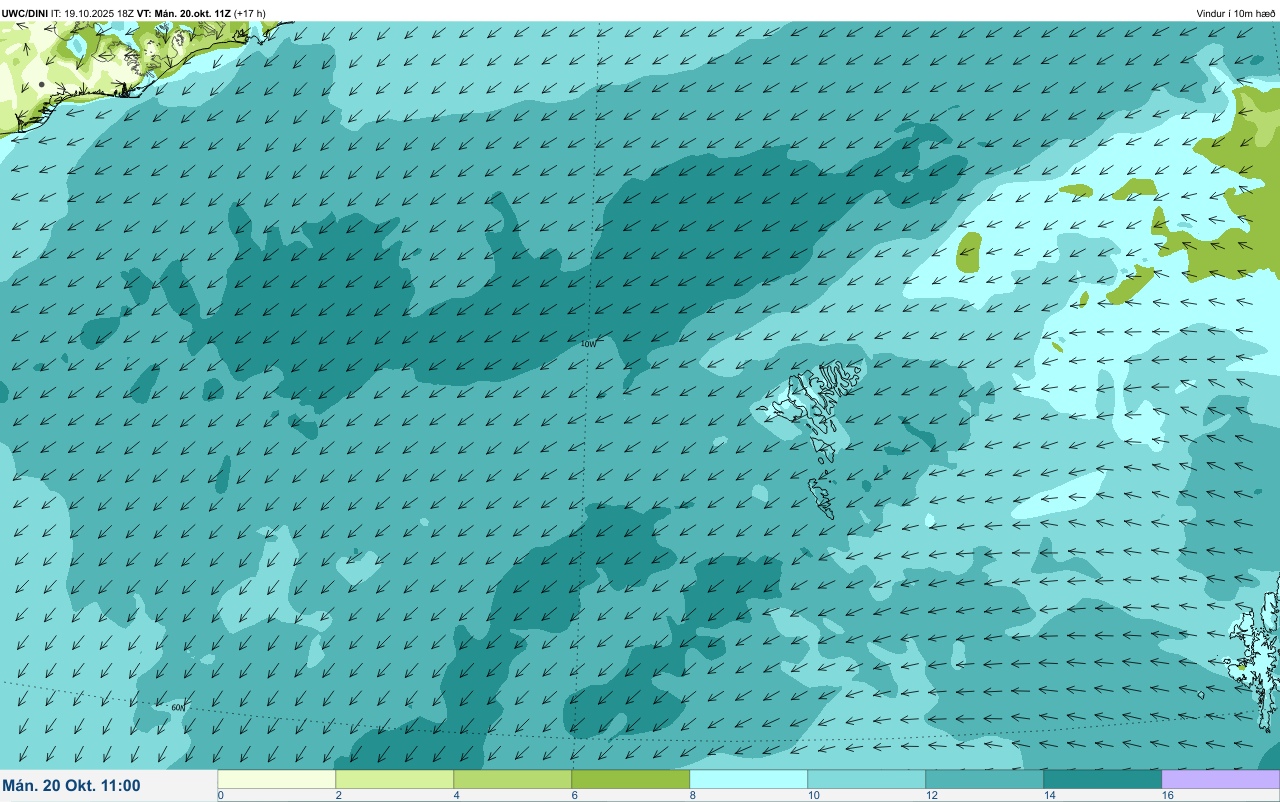Click the pale yellow 0–2 legend swatch
Screen dimensions: 1280x802
click(277, 779)
